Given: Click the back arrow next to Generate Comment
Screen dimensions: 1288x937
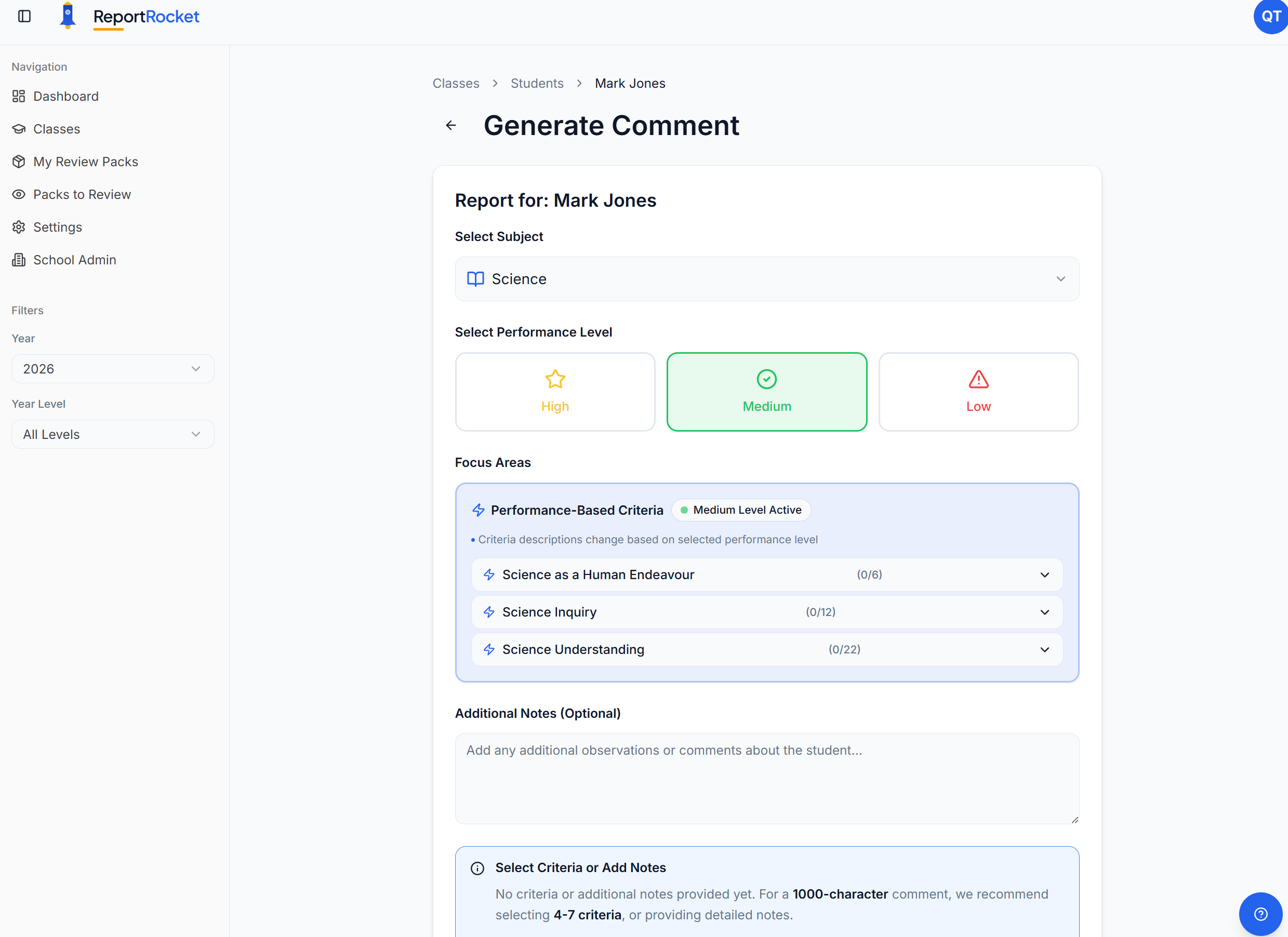Looking at the screenshot, I should coord(451,125).
